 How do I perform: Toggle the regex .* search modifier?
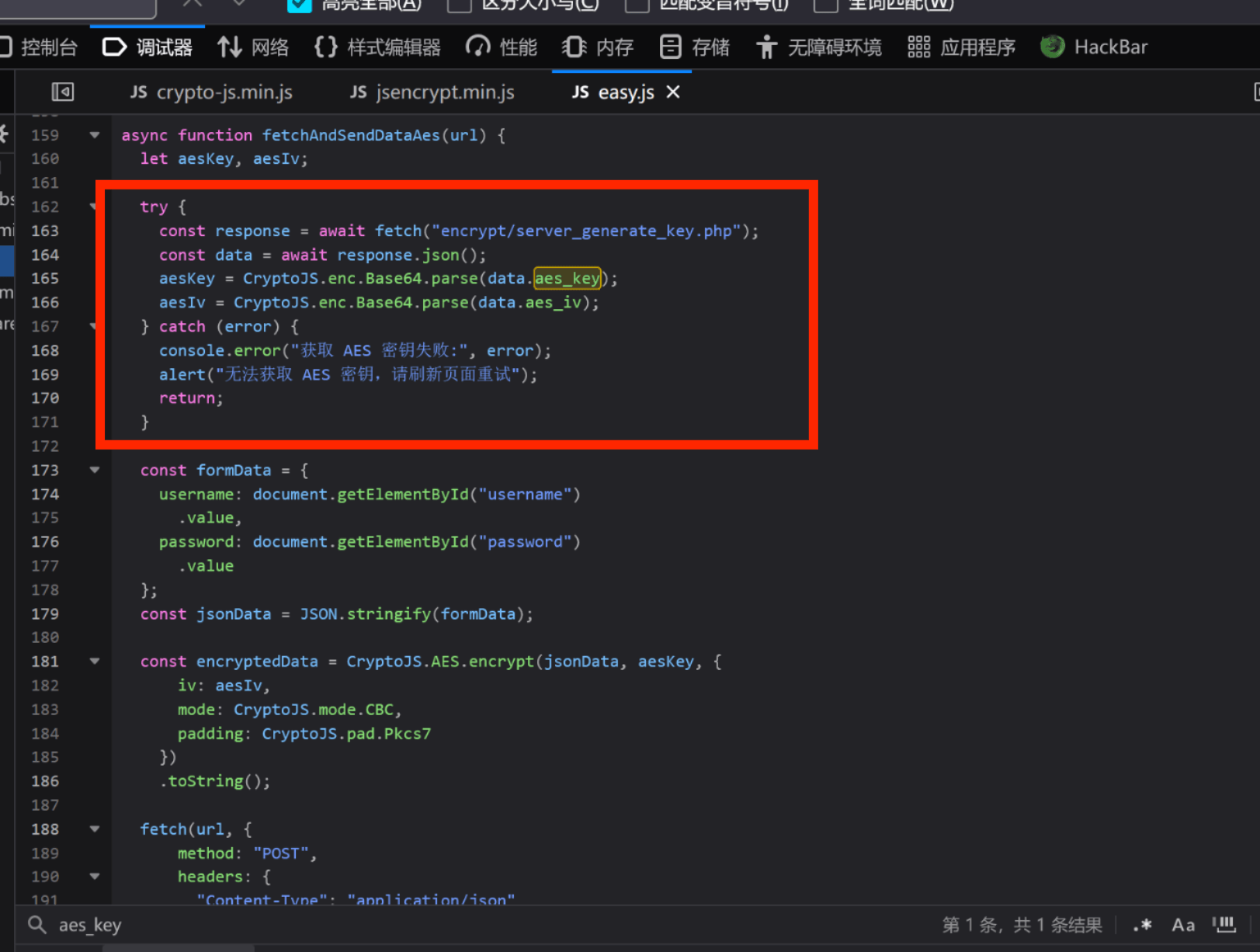pos(1142,925)
